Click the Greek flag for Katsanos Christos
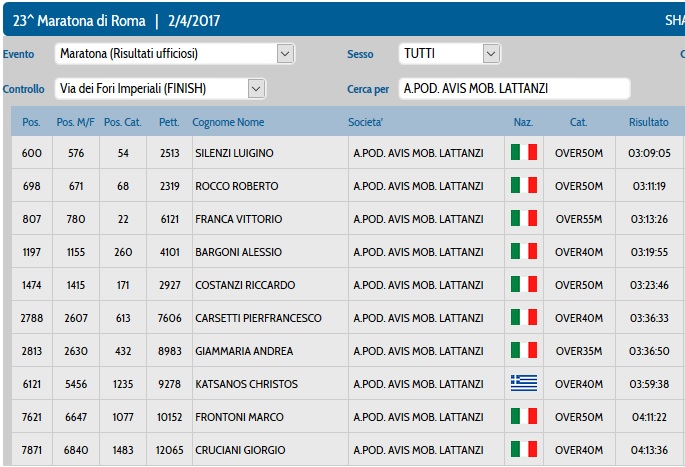Image resolution: width=685 pixels, height=467 pixels. 523,384
